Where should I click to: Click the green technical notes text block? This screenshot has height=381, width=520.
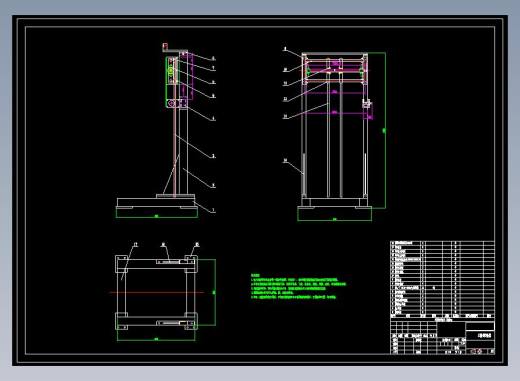[298, 286]
